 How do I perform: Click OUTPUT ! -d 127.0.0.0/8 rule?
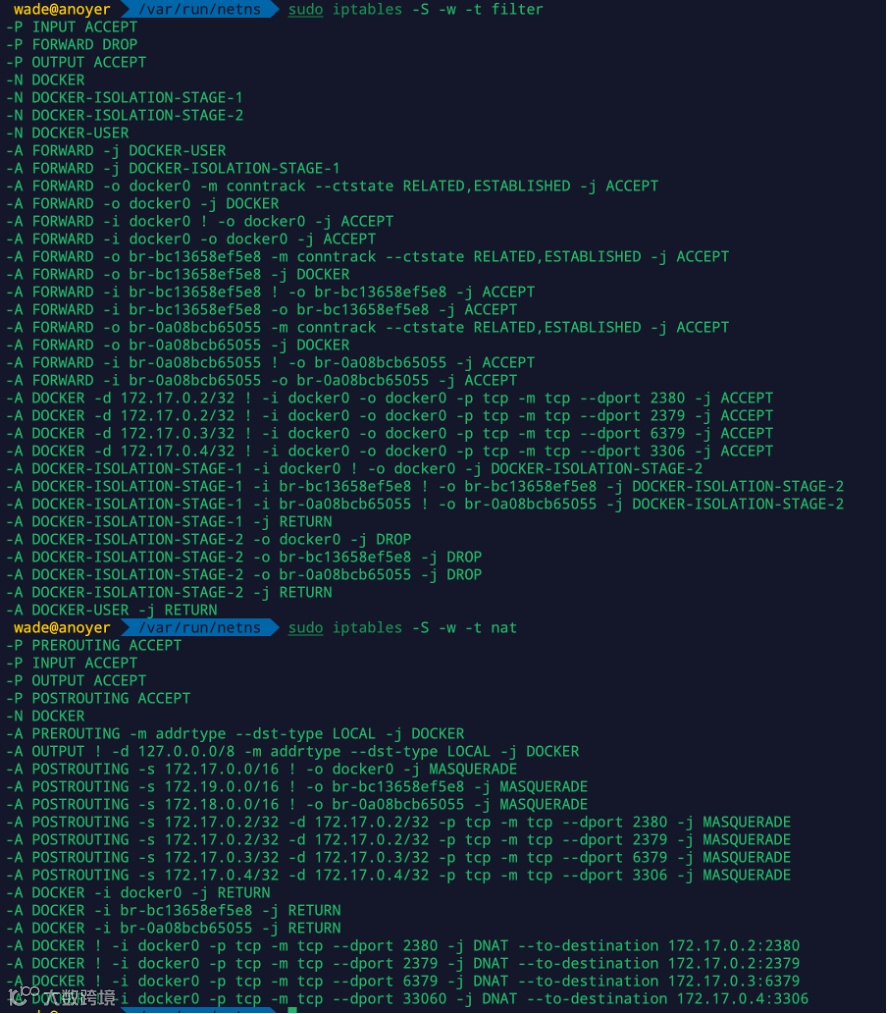tap(293, 751)
